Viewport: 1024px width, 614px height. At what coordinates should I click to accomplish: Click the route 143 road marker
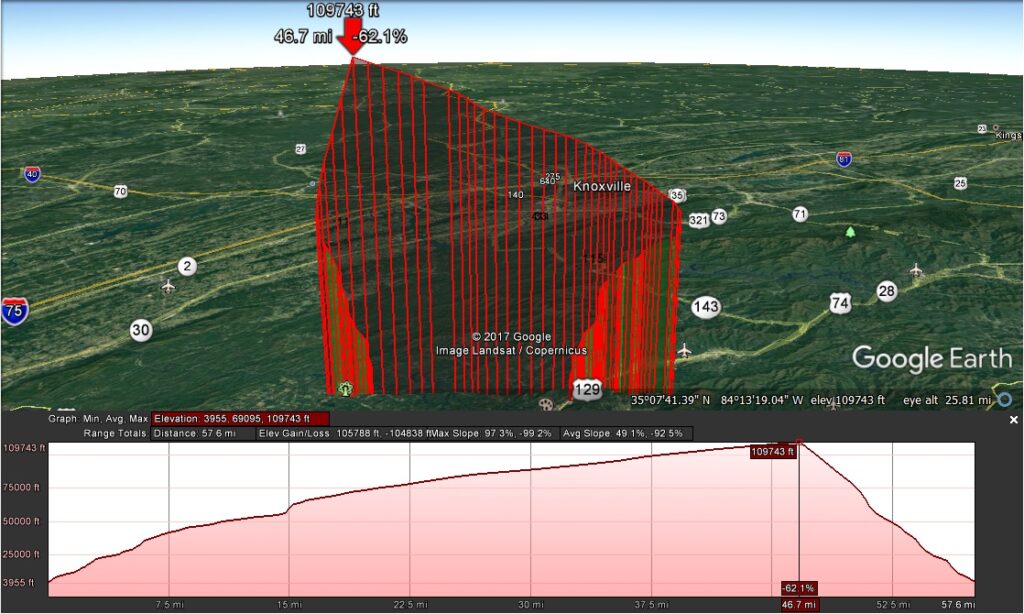tap(705, 306)
